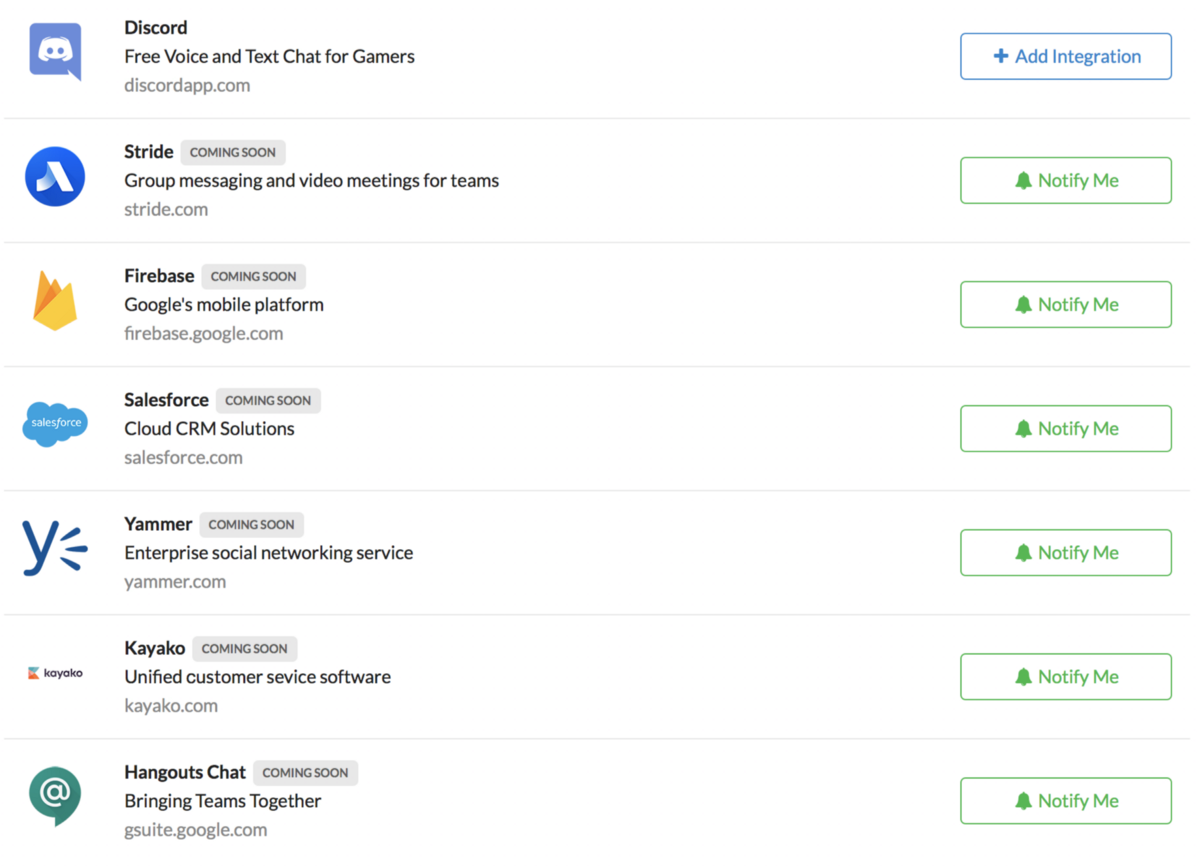Get notified about Yammer integration
The image size is (1200, 866).
pos(1065,553)
